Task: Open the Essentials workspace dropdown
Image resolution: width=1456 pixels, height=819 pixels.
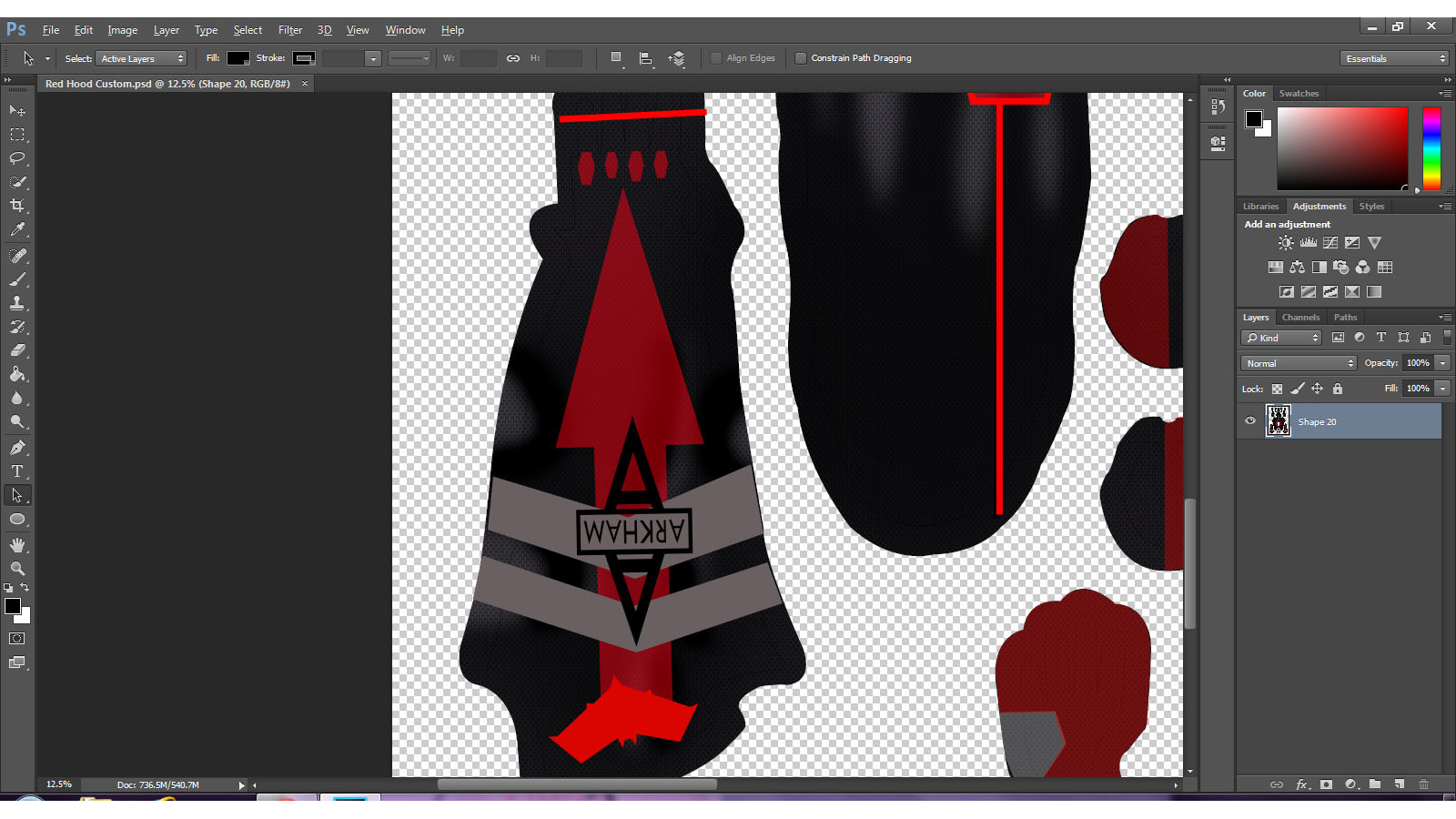Action: coord(1394,58)
